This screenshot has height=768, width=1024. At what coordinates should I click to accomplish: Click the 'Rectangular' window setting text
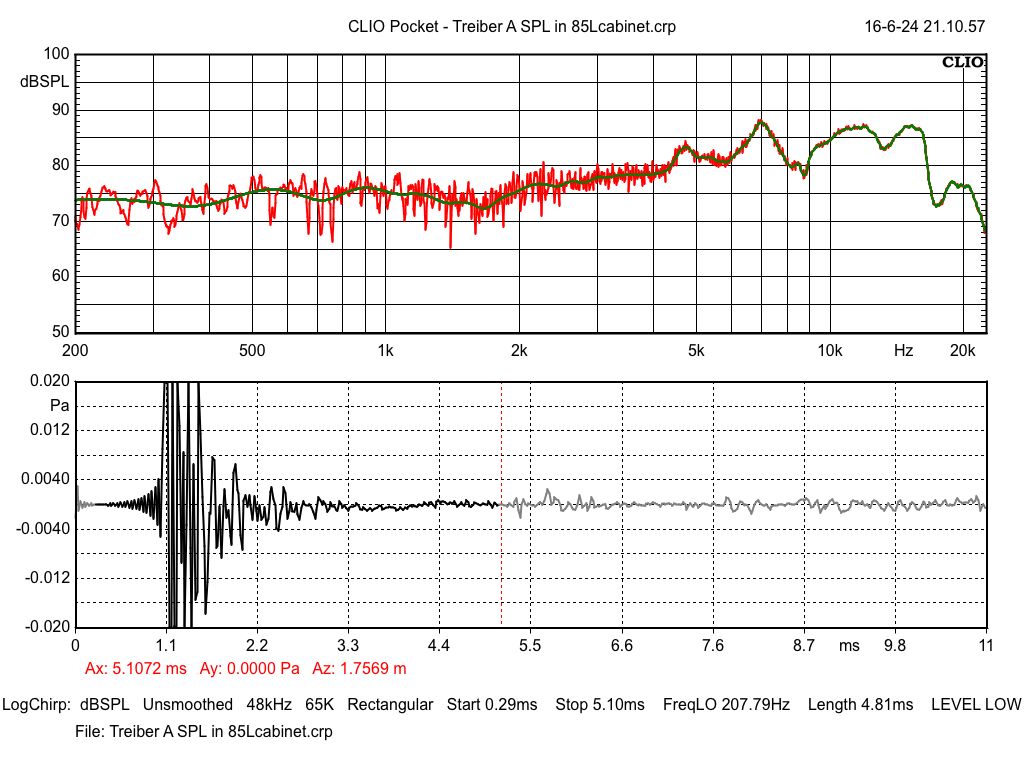click(x=390, y=705)
